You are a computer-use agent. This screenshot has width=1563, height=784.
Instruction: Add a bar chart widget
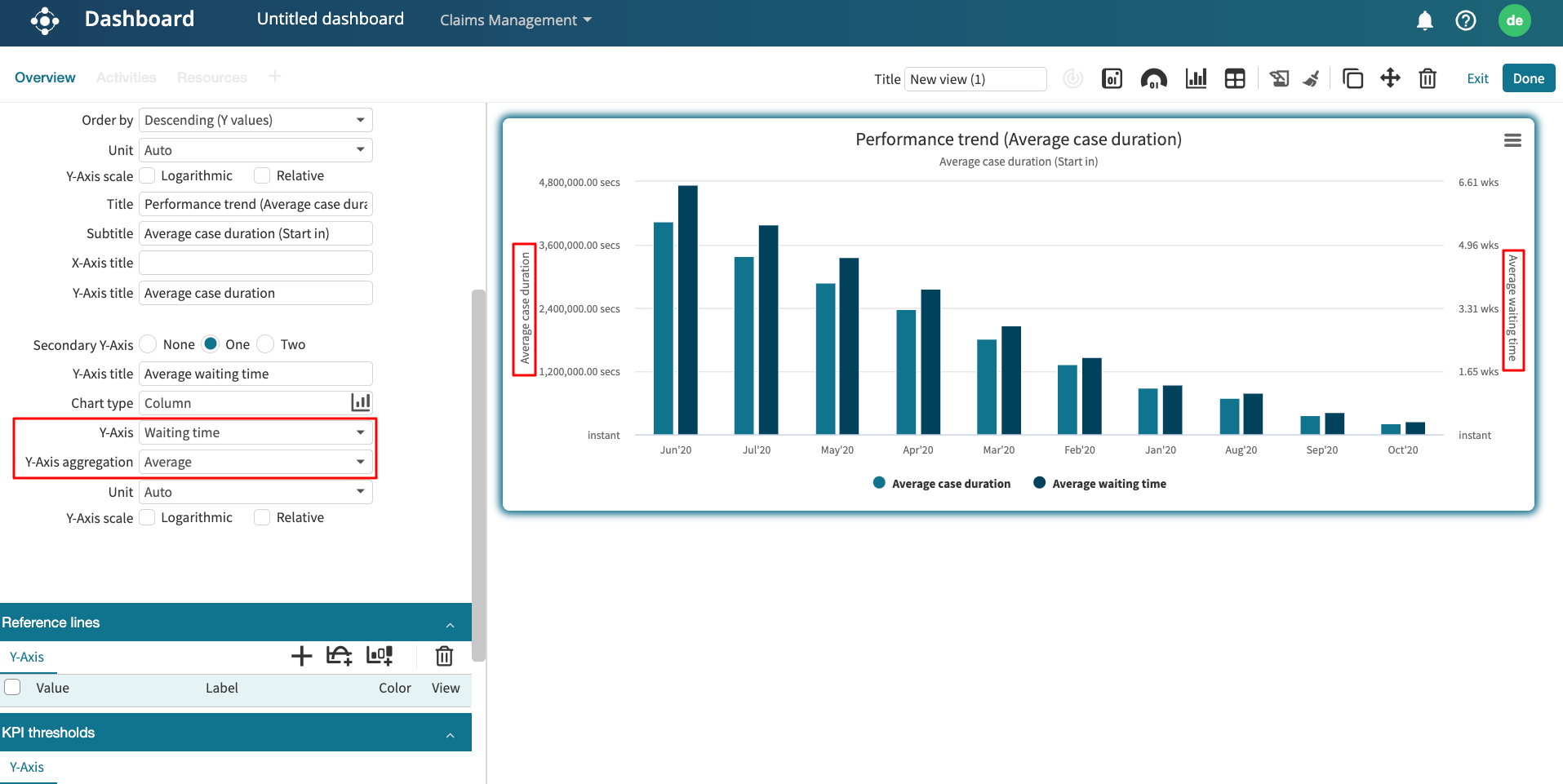click(x=1196, y=78)
